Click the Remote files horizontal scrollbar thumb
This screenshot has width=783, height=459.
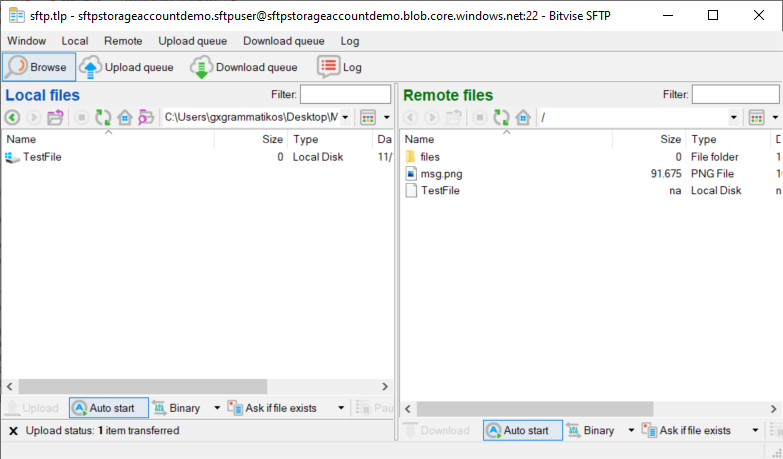click(535, 409)
